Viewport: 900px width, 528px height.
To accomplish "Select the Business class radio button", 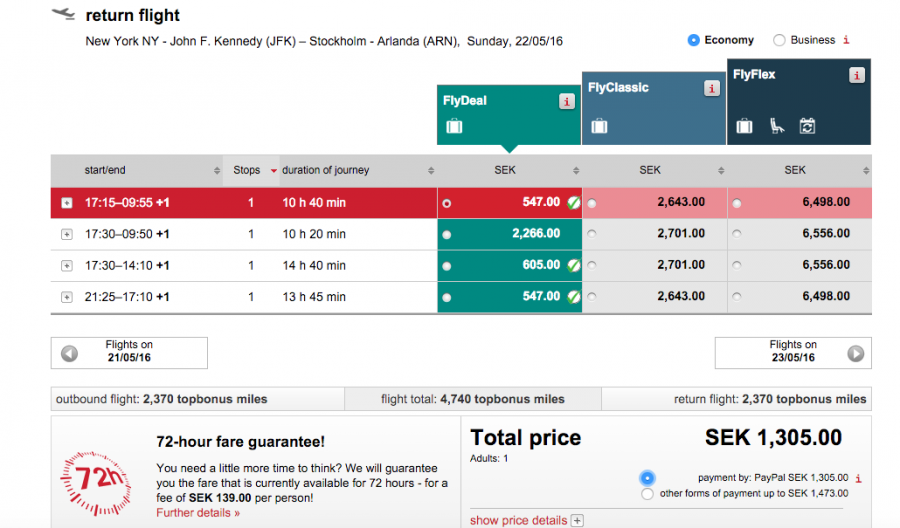I will 779,40.
